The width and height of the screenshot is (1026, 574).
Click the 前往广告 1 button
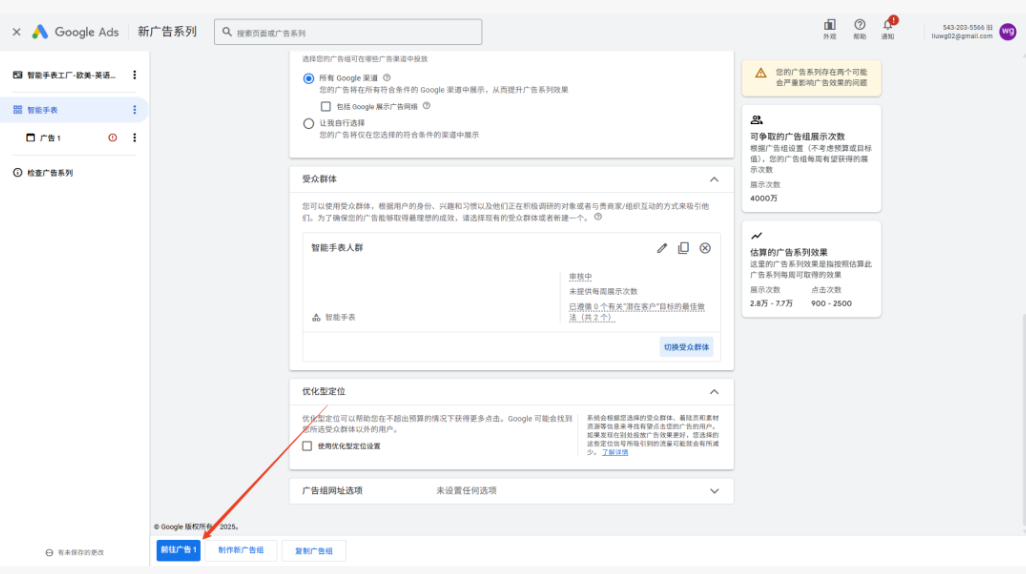click(178, 550)
